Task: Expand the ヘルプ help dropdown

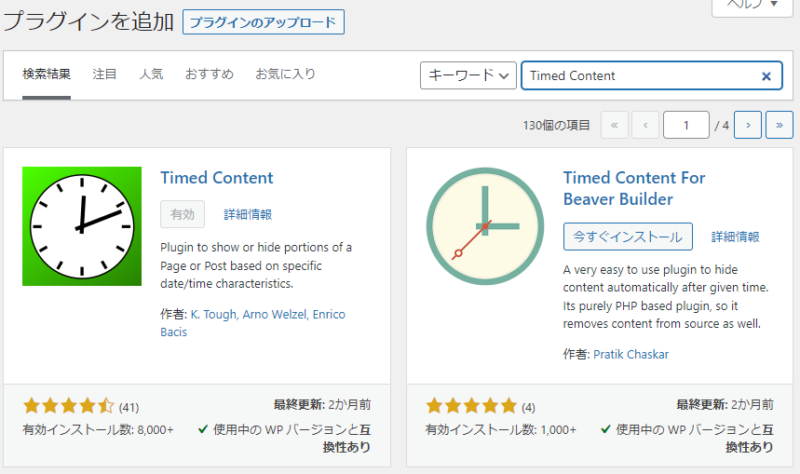Action: tap(750, 5)
